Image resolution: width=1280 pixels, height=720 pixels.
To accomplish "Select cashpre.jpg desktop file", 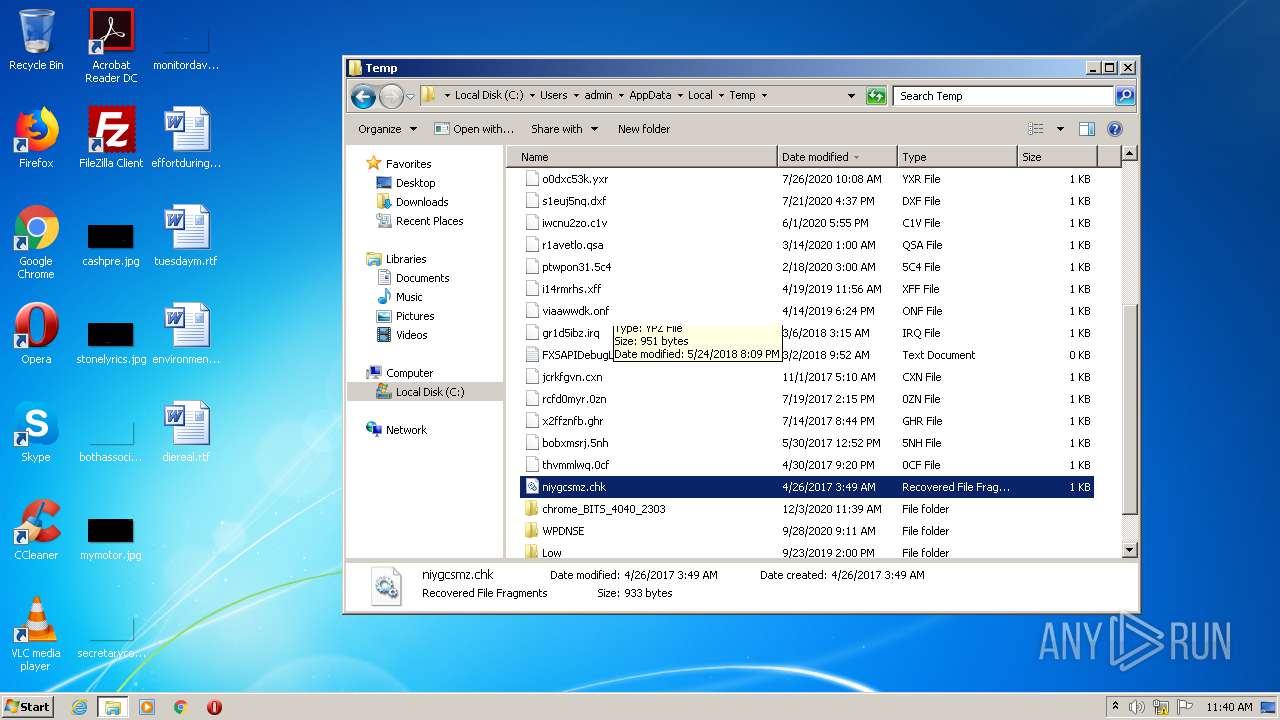I will 111,244.
